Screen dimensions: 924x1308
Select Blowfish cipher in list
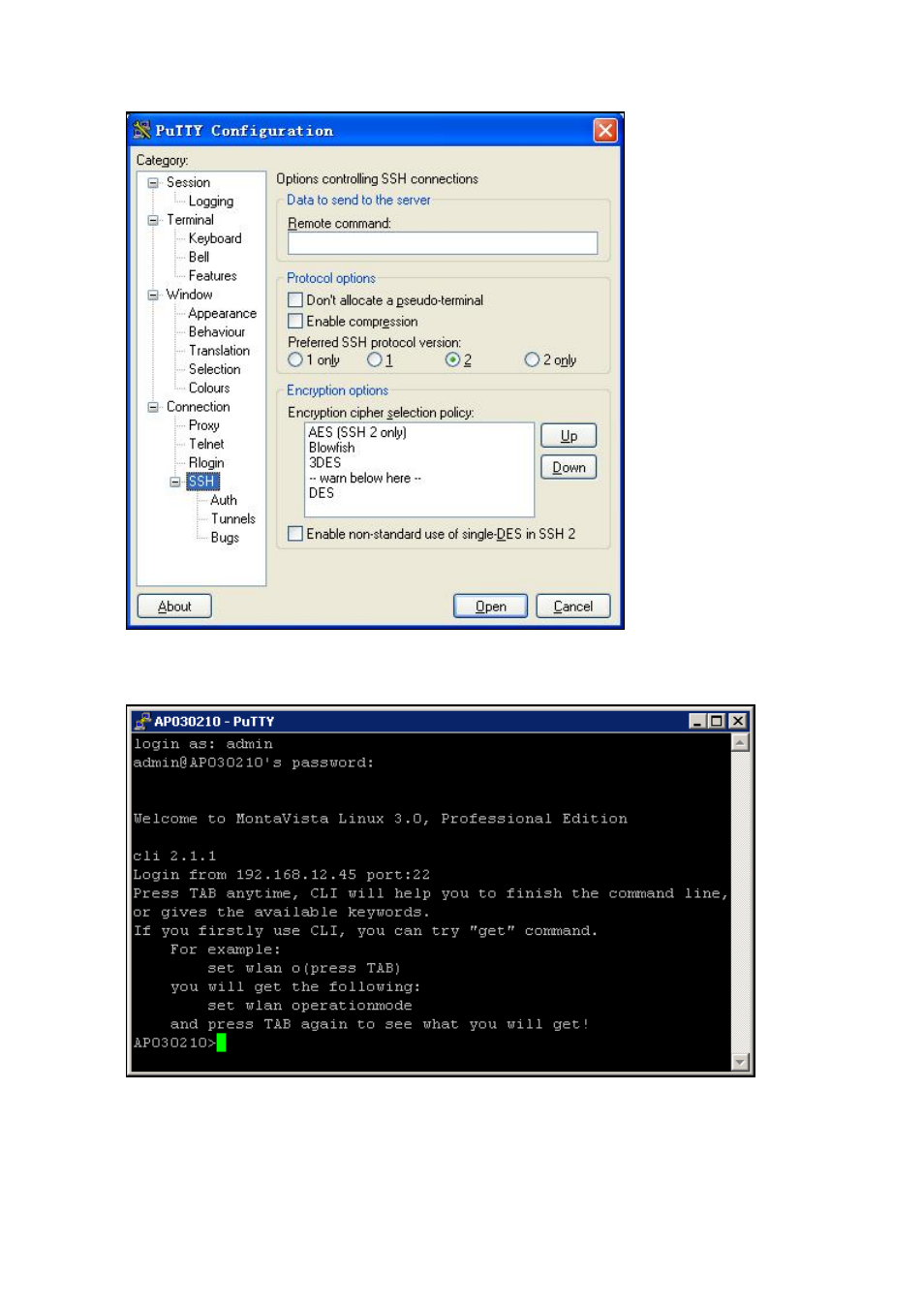pos(331,448)
